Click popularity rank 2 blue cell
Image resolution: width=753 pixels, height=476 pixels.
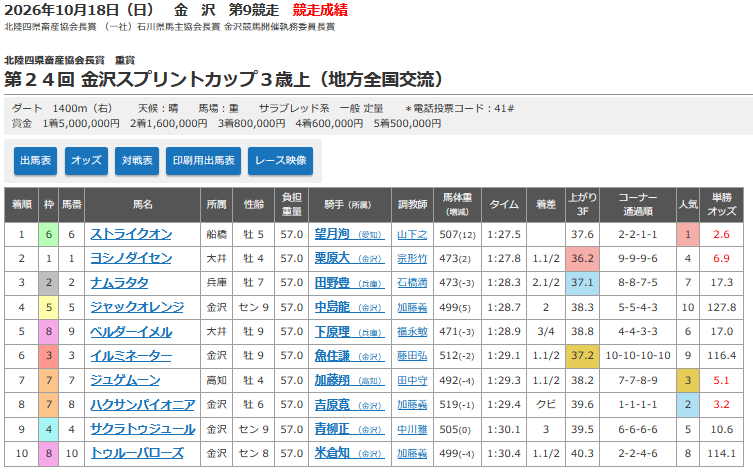coord(688,404)
